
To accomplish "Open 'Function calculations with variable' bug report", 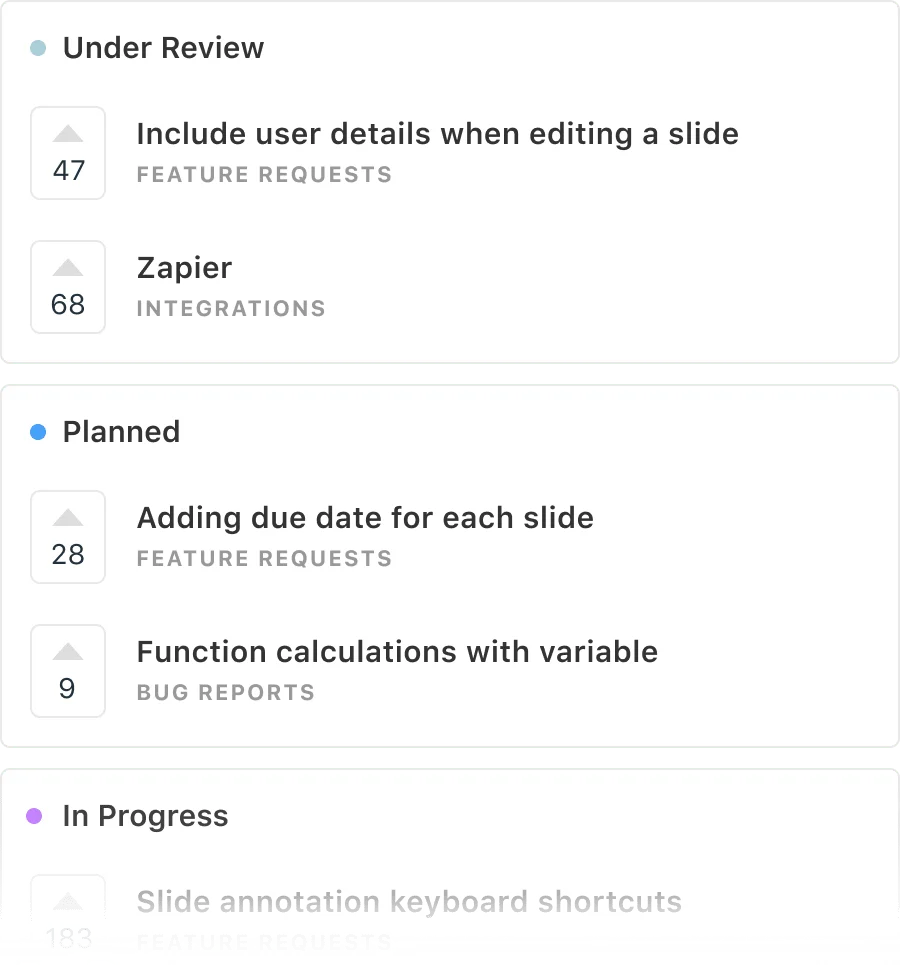I will pos(397,651).
